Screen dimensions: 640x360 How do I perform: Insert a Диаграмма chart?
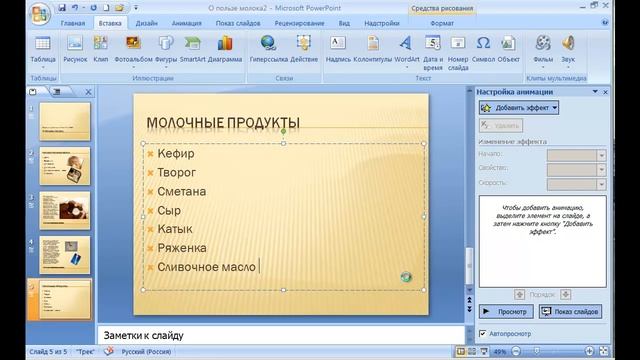pos(225,49)
